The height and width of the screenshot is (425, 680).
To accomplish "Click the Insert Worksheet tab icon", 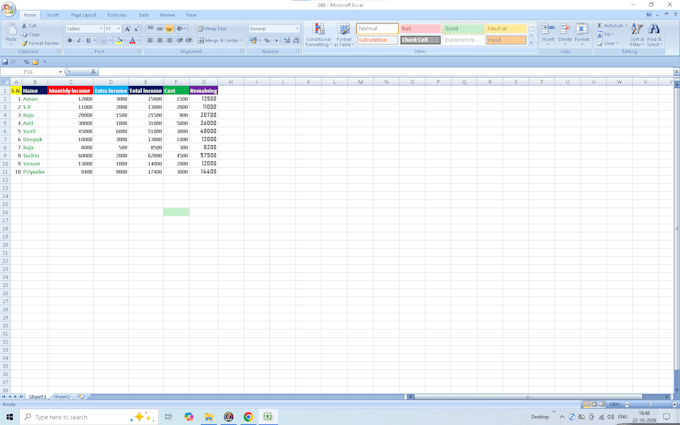I will [x=81, y=397].
